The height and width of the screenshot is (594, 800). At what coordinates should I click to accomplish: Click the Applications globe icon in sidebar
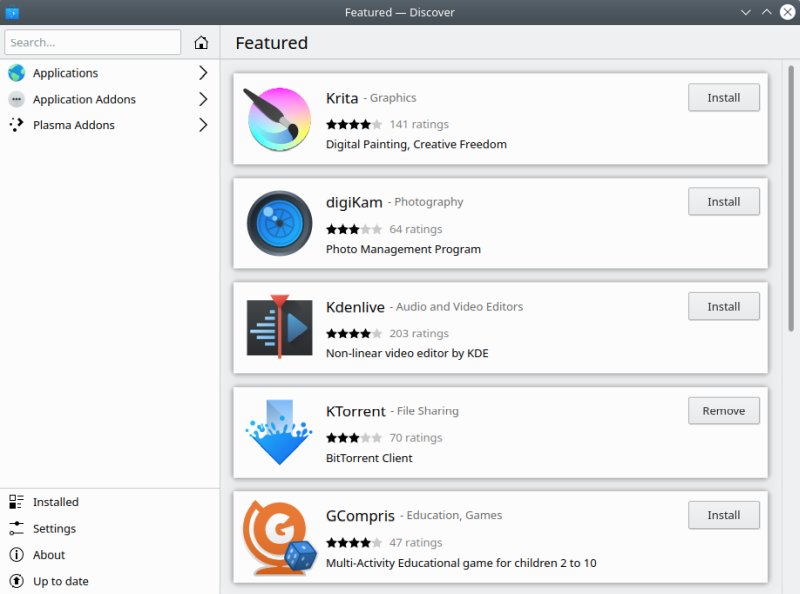16,73
